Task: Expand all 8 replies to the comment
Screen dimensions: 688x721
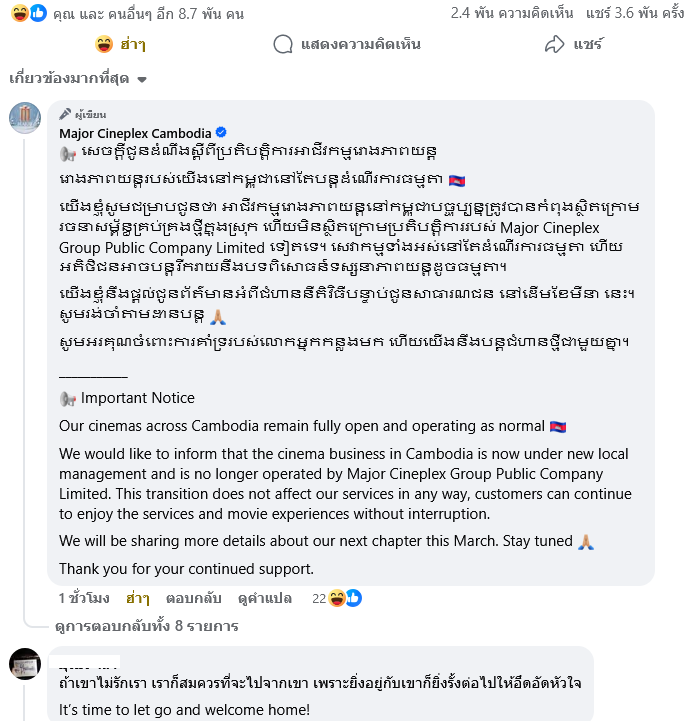Action: [x=146, y=626]
